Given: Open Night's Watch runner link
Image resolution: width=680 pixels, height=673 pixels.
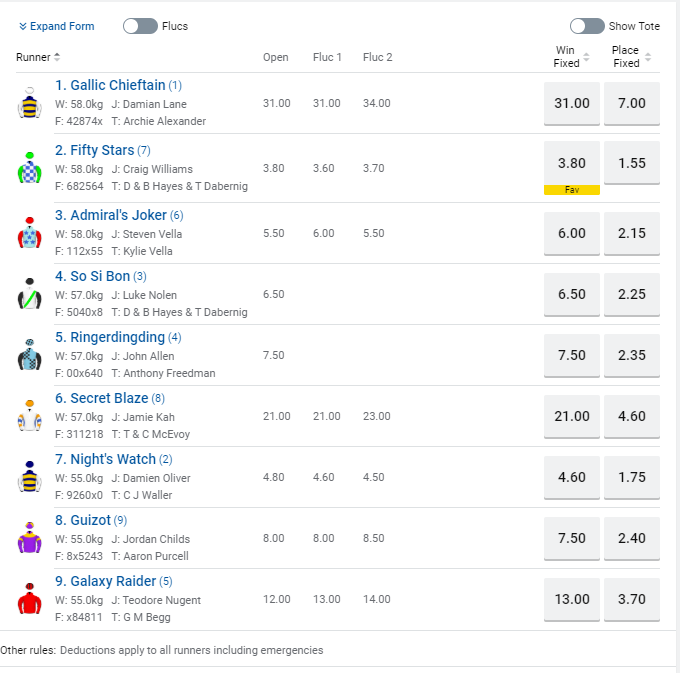Looking at the screenshot, I should click(113, 459).
